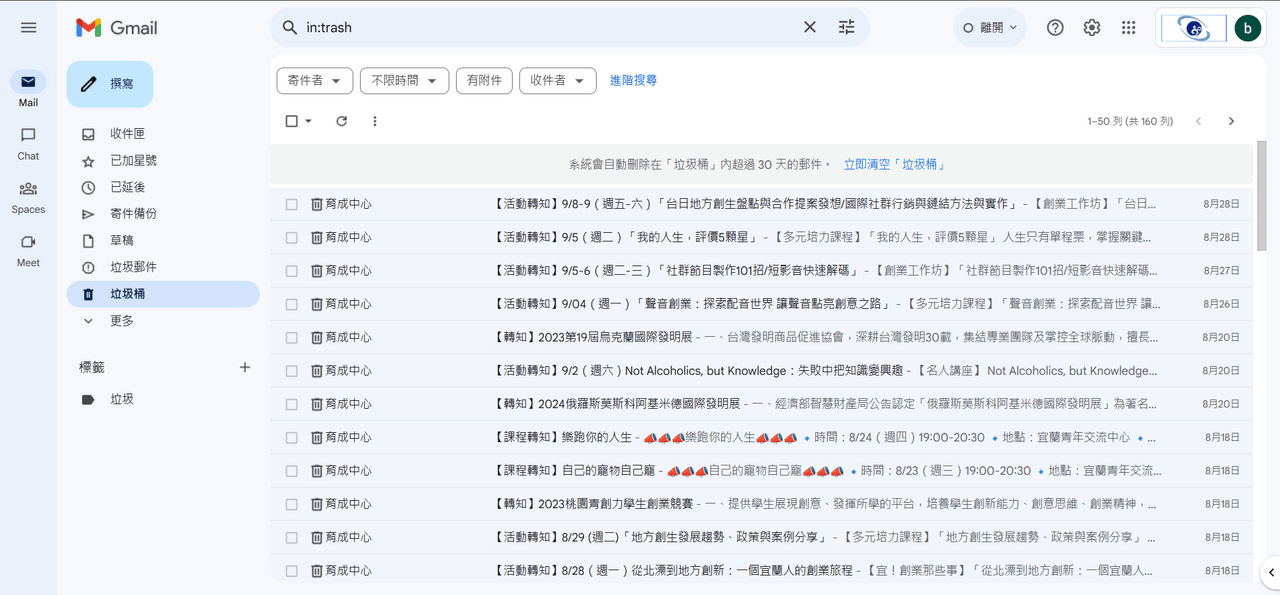Check the box for 樂跑你的人生 email

pyautogui.click(x=292, y=437)
